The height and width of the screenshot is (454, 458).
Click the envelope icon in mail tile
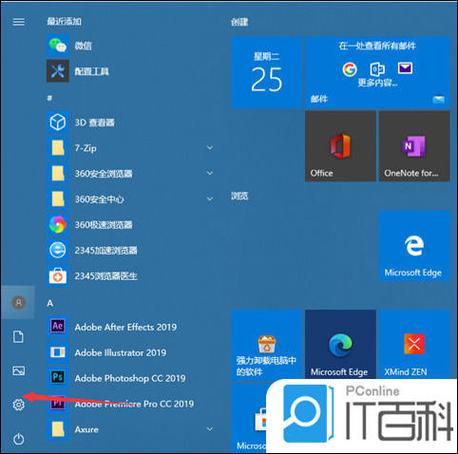(405, 68)
